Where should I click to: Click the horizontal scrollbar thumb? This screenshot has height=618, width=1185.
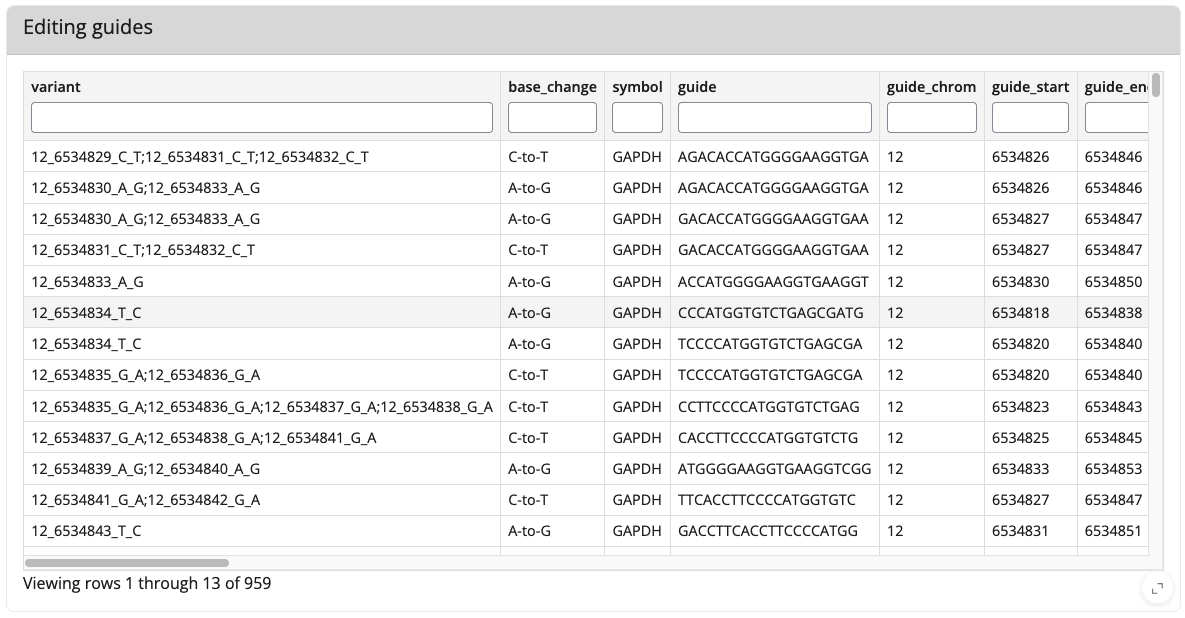[127, 563]
